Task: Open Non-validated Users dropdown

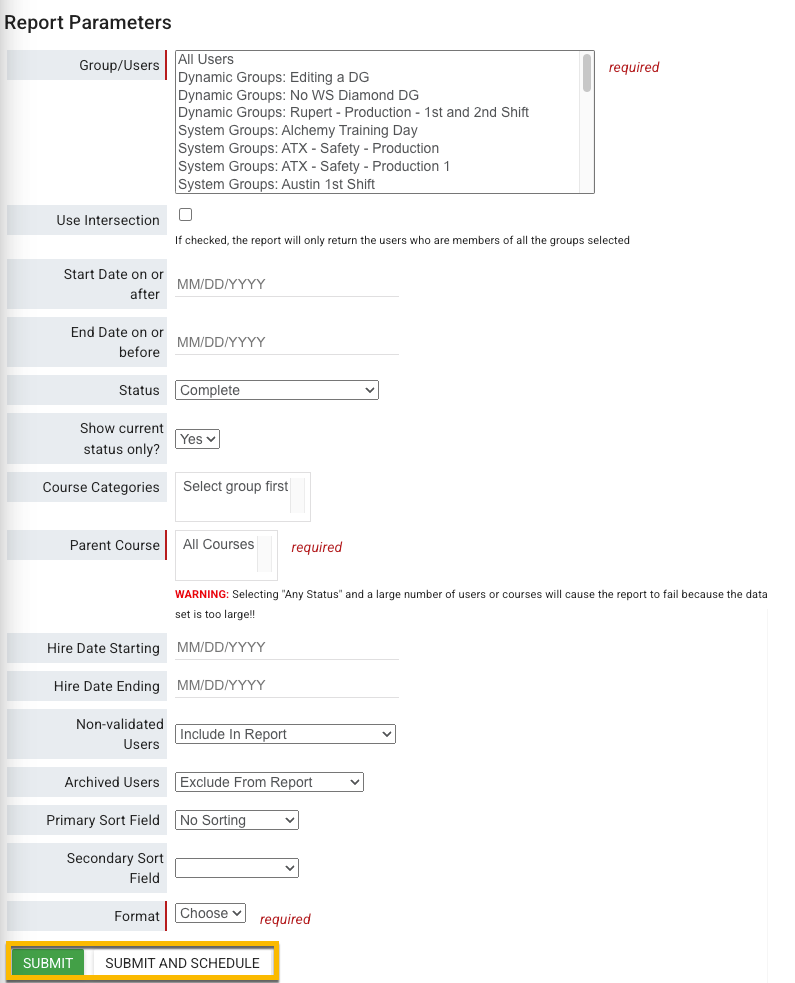Action: click(x=285, y=734)
